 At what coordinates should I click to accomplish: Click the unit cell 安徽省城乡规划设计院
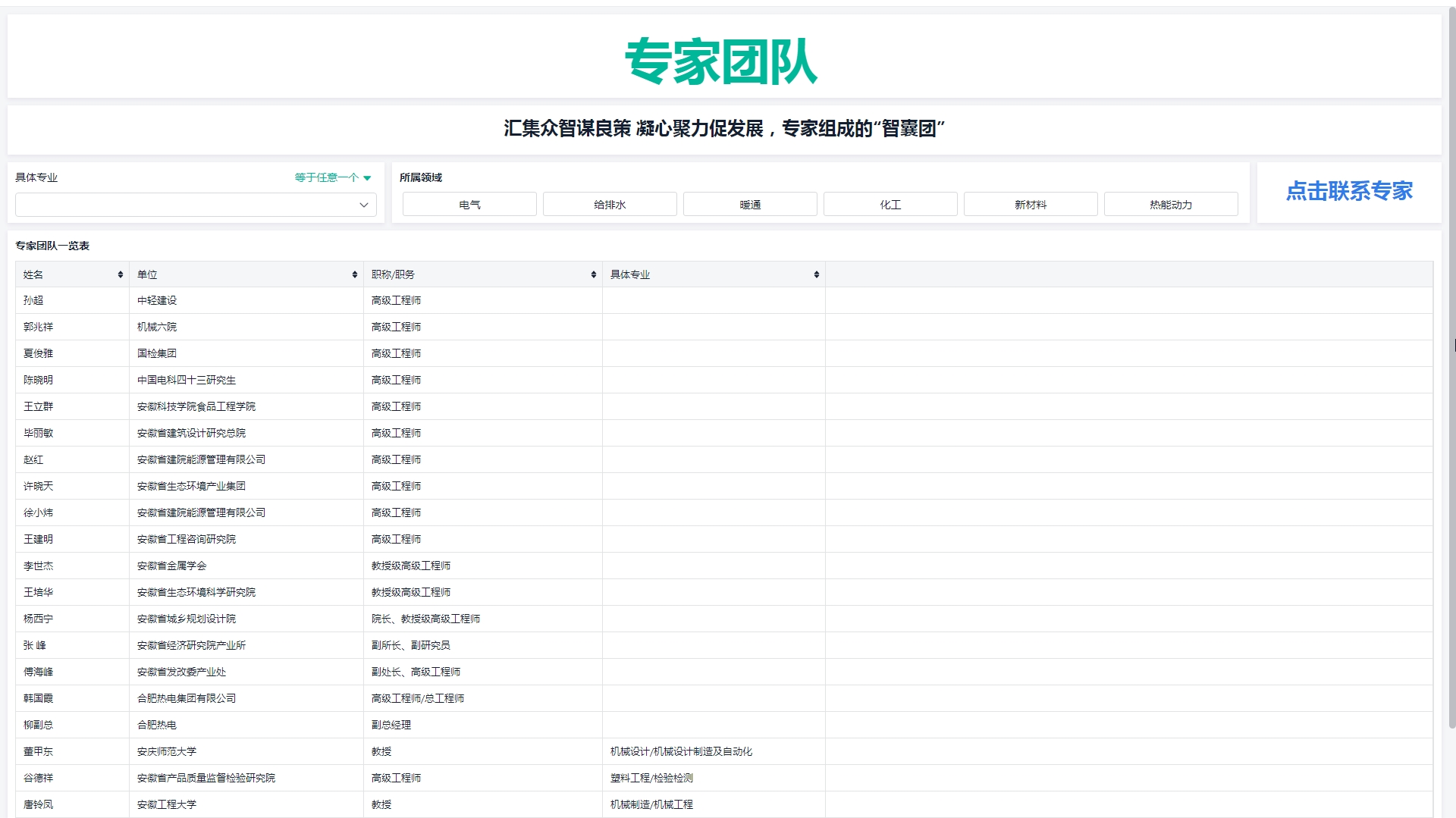coord(246,619)
